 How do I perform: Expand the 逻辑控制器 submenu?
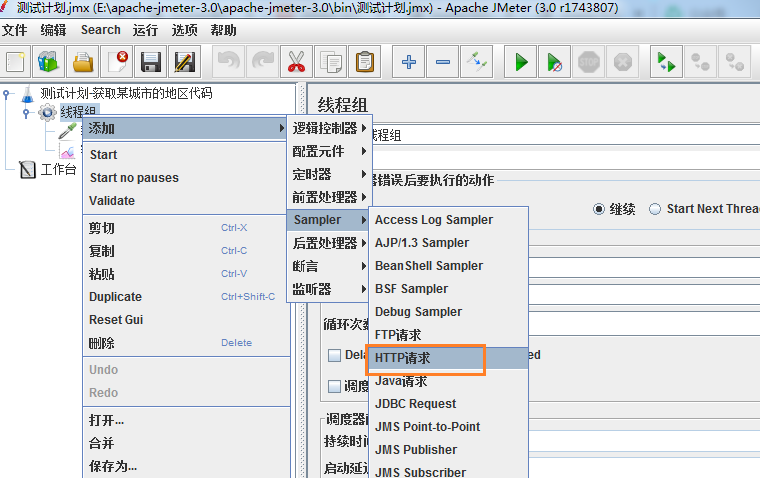(330, 128)
